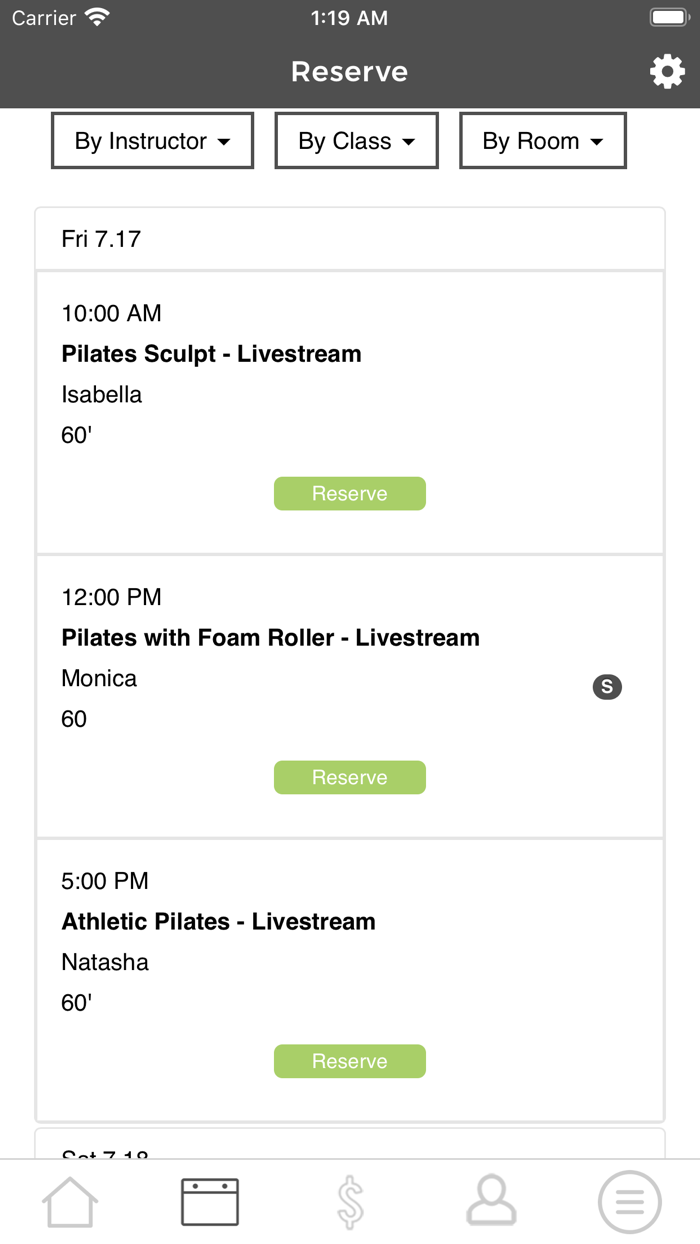Open app settings via the gear icon
Image resolution: width=700 pixels, height=1244 pixels.
[x=668, y=71]
